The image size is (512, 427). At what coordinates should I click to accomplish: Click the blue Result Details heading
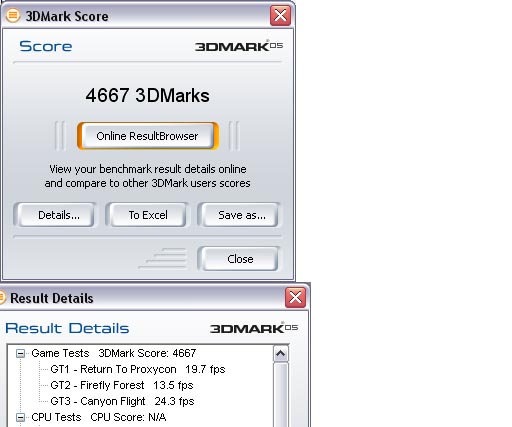pyautogui.click(x=67, y=328)
